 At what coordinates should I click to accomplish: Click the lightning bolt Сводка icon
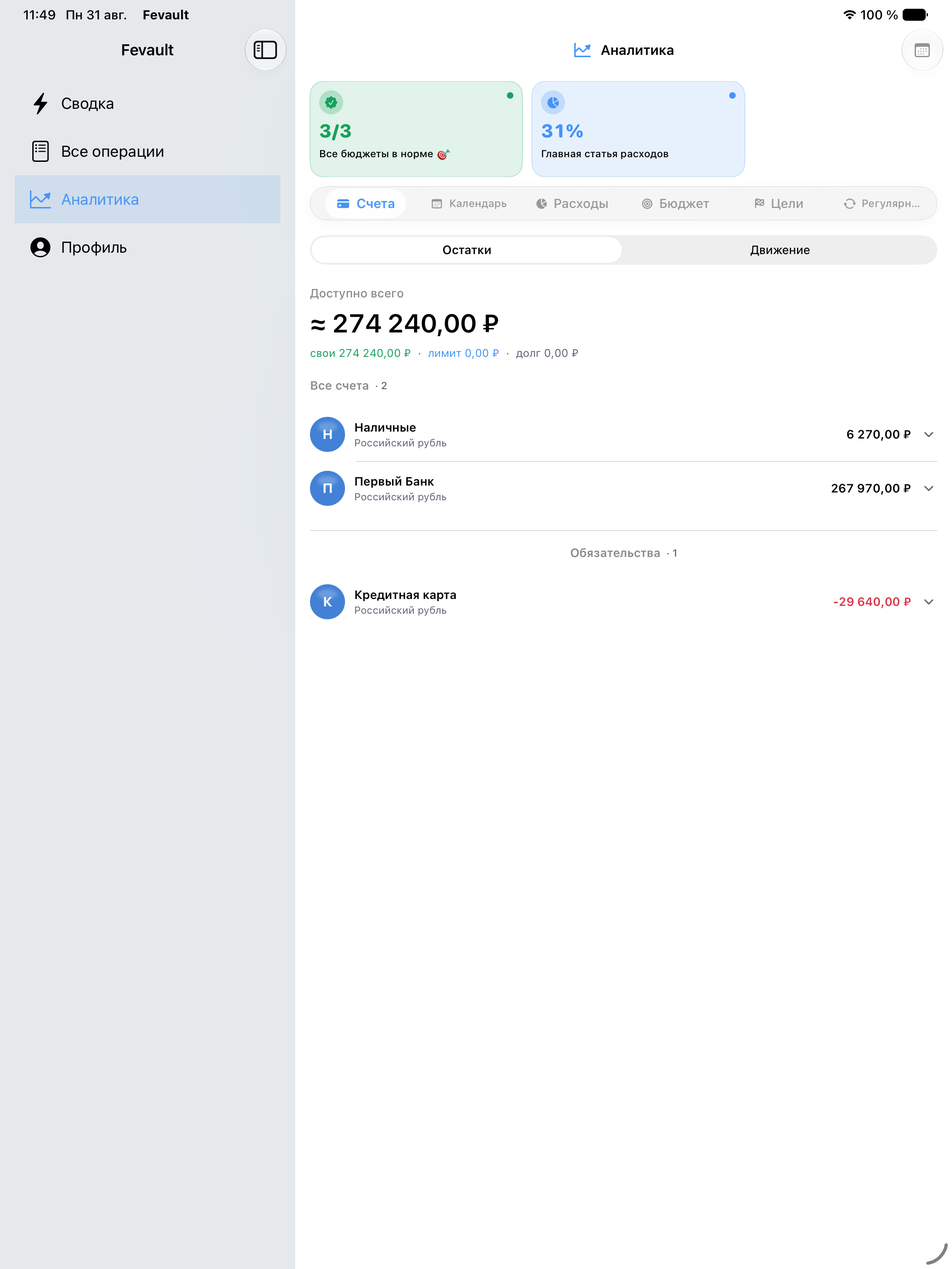[x=40, y=104]
